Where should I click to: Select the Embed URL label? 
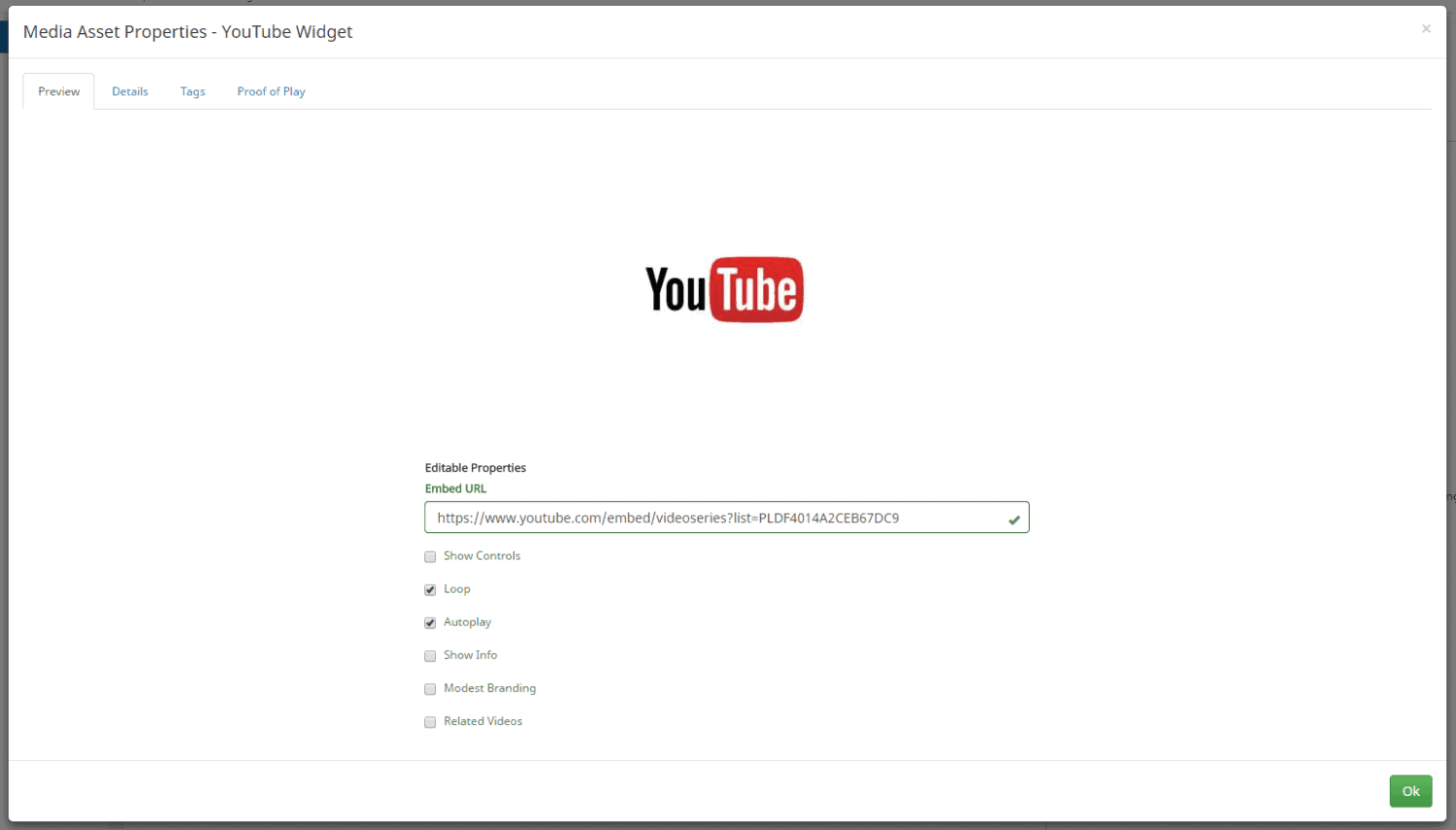click(455, 488)
